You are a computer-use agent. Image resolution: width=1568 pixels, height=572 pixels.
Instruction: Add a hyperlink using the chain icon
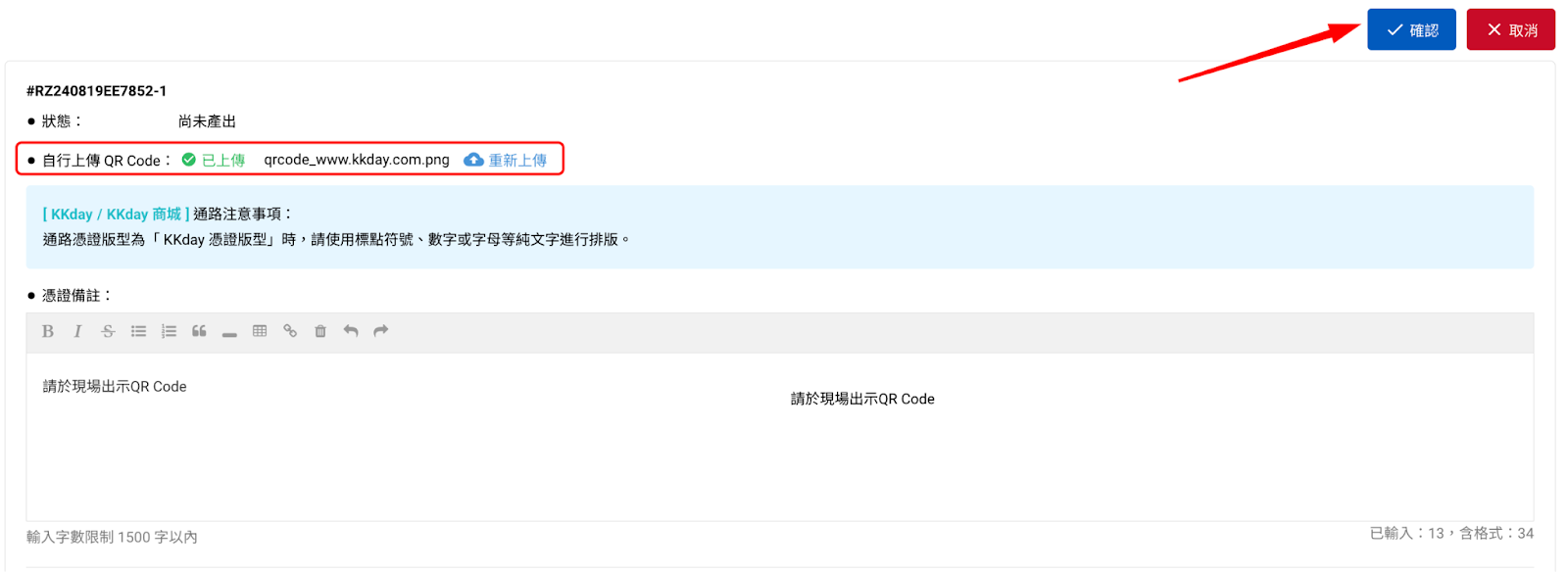tap(290, 331)
